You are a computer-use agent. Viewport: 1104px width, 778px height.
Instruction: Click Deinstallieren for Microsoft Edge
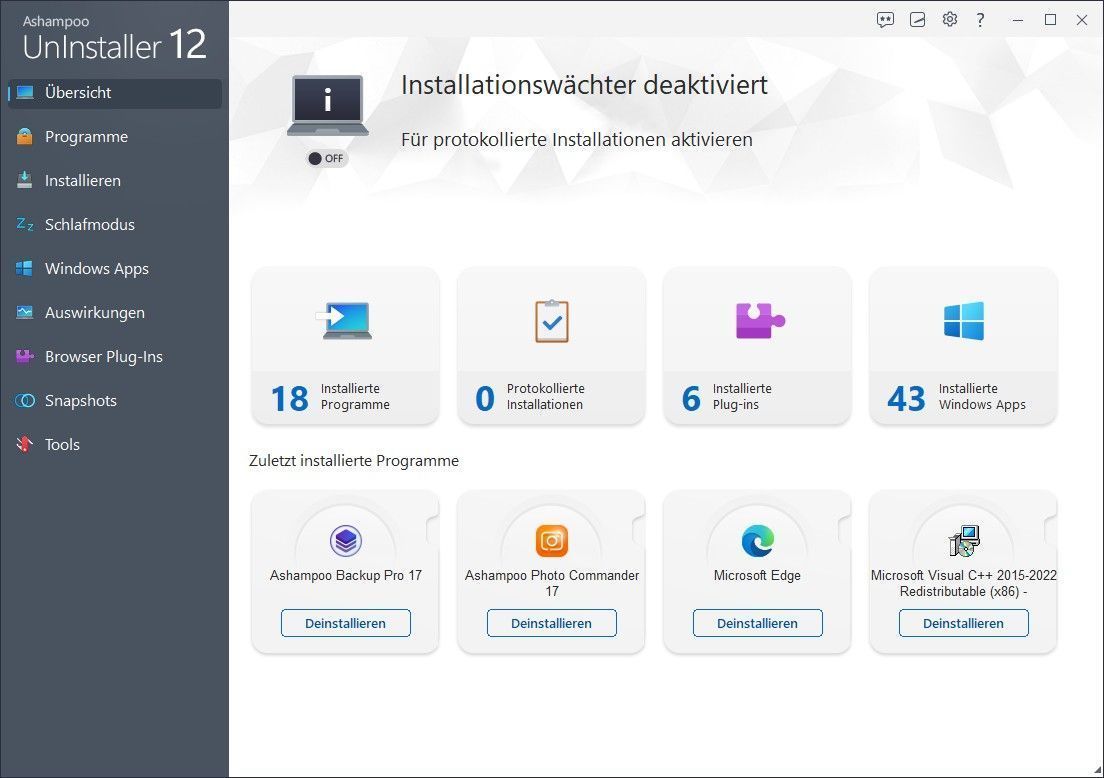click(757, 623)
